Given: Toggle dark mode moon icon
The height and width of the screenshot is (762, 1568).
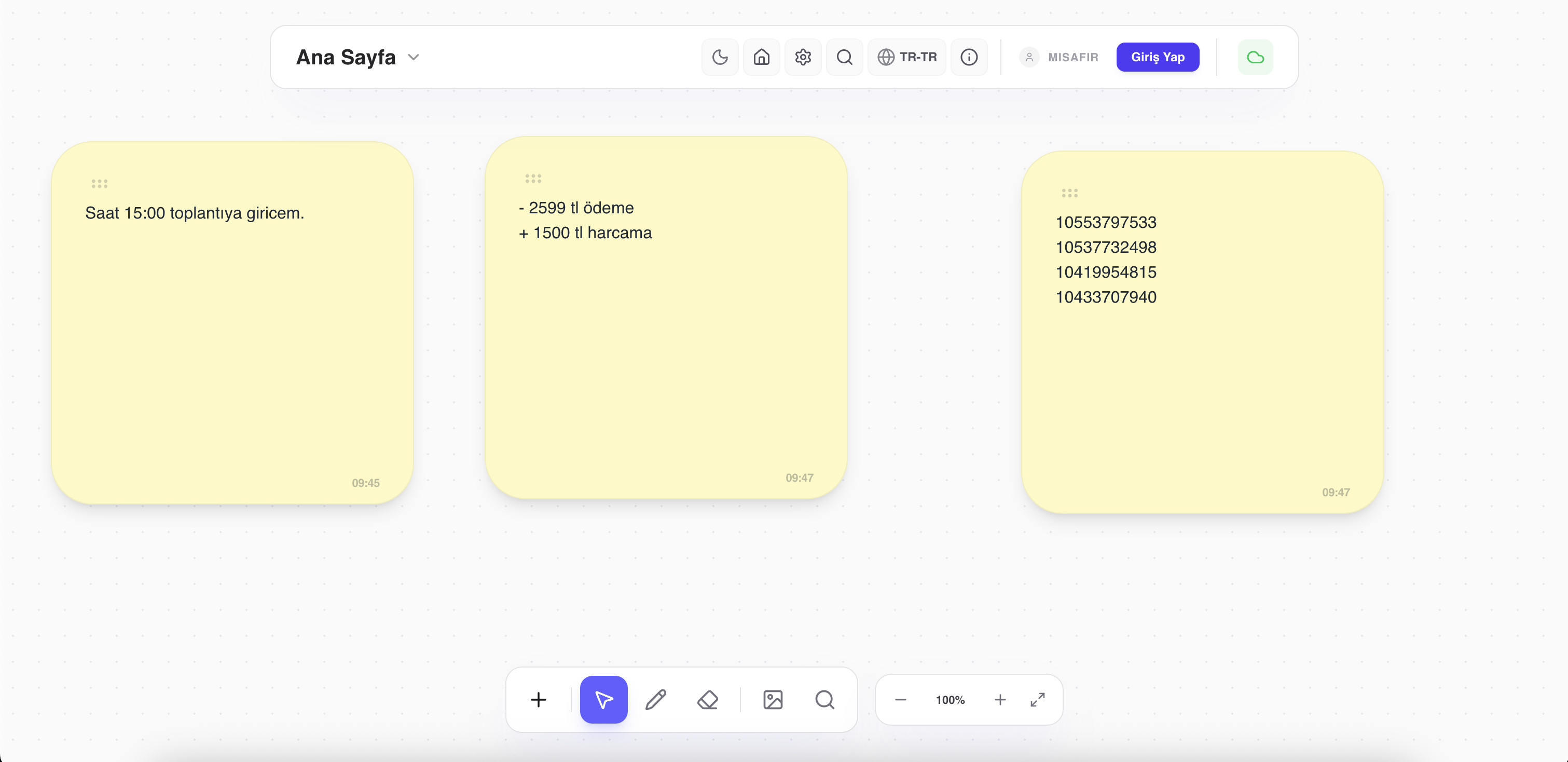Looking at the screenshot, I should pos(720,57).
